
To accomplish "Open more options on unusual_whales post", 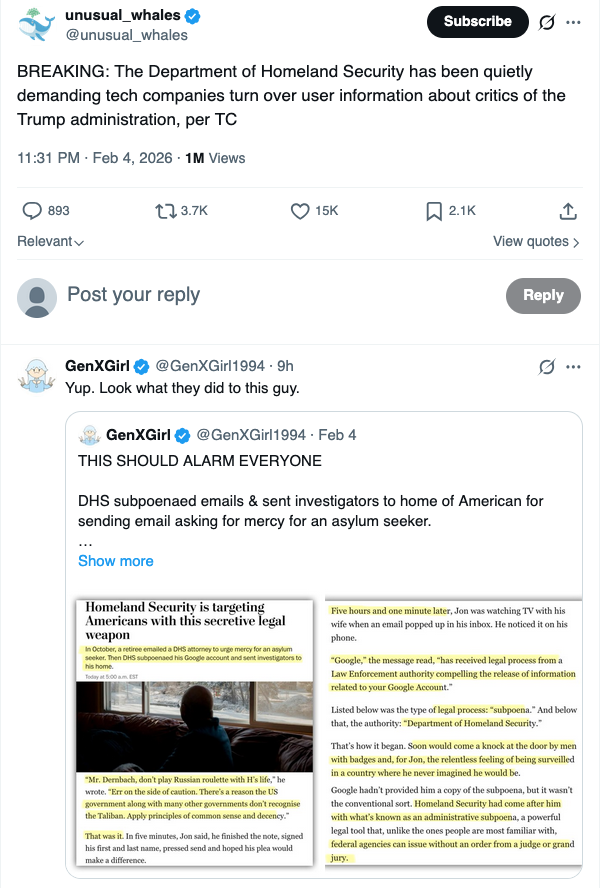I will click(x=573, y=22).
